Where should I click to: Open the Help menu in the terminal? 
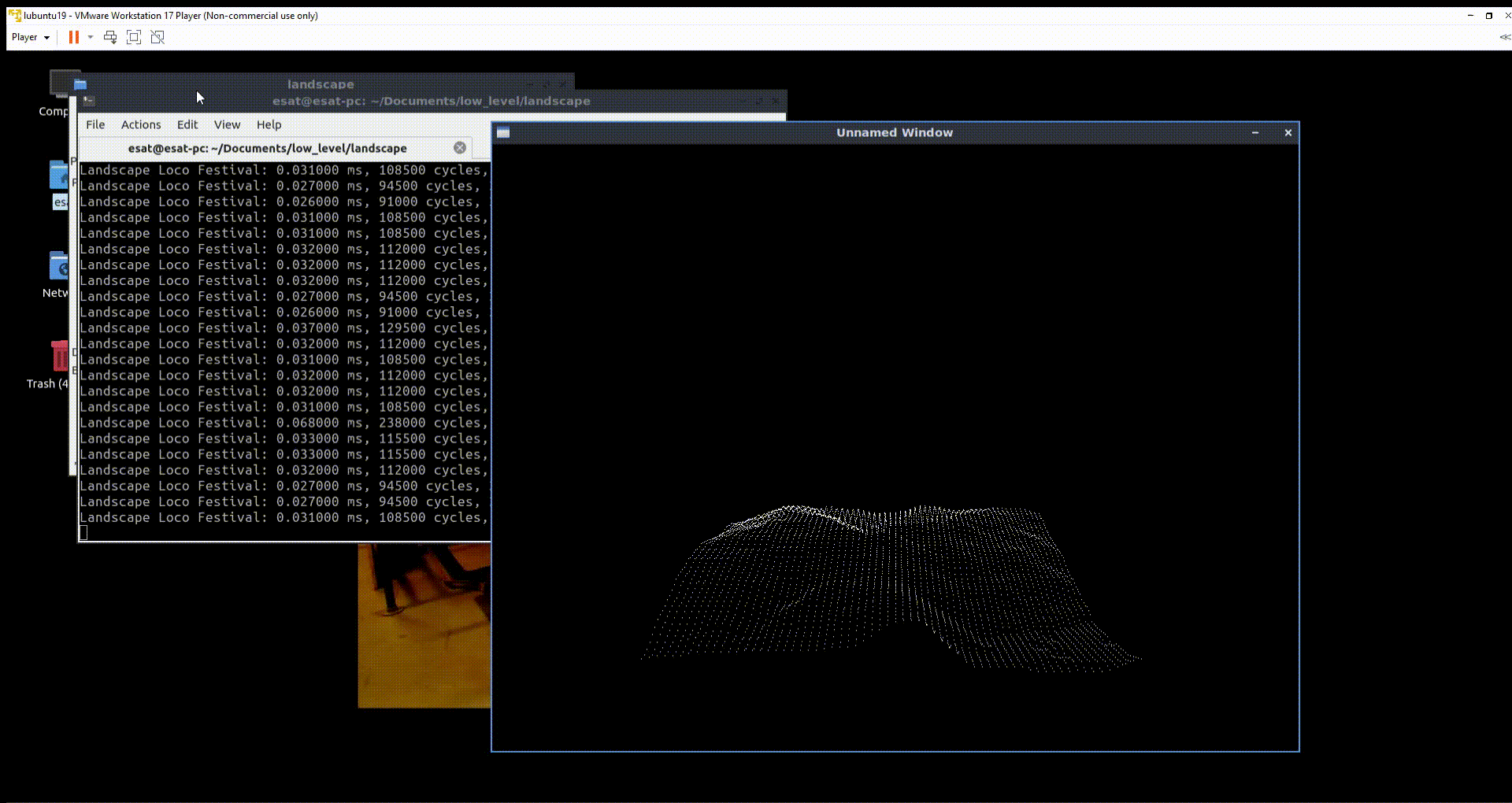coord(269,124)
